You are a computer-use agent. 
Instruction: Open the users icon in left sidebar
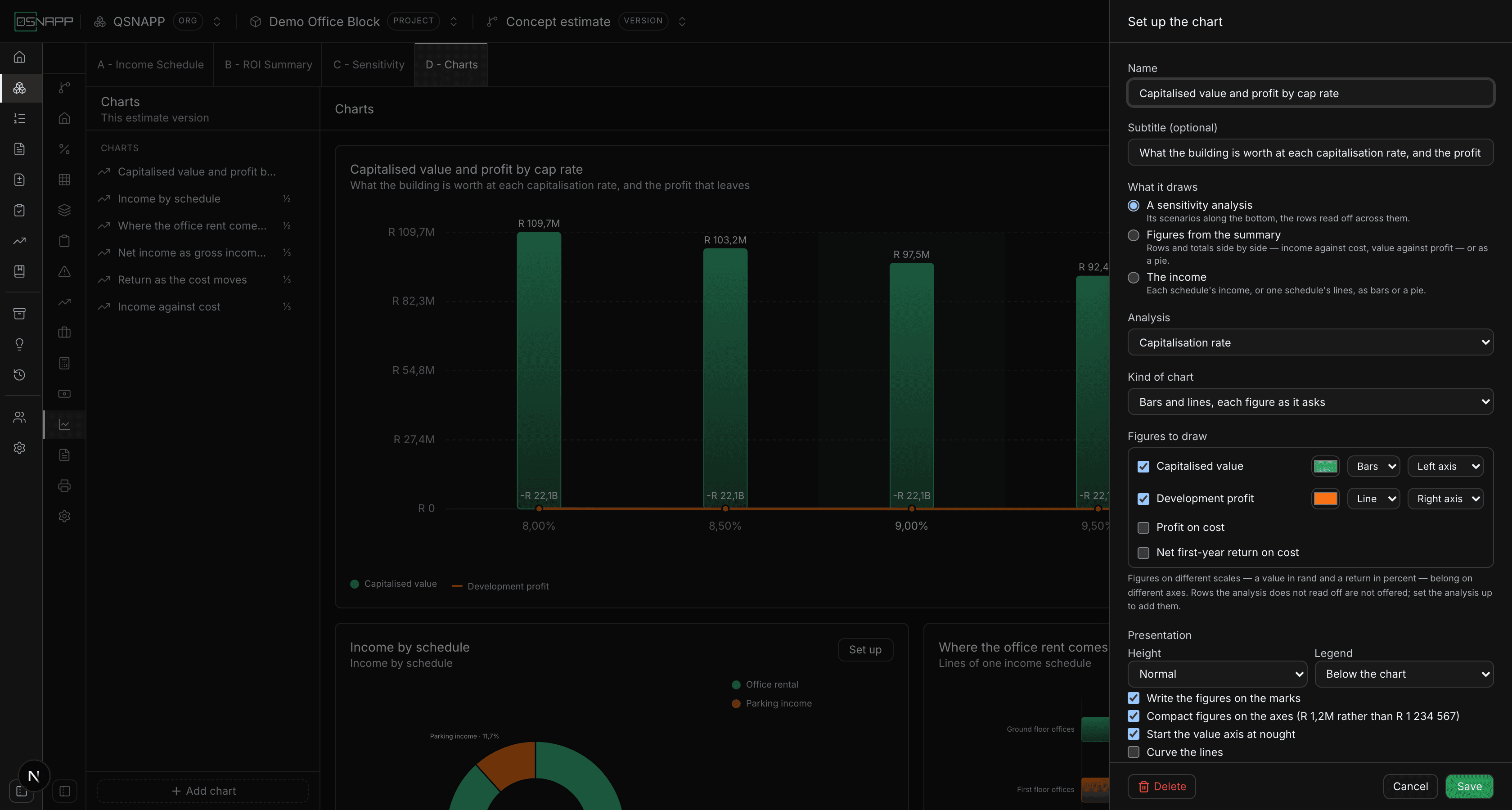tap(19, 417)
